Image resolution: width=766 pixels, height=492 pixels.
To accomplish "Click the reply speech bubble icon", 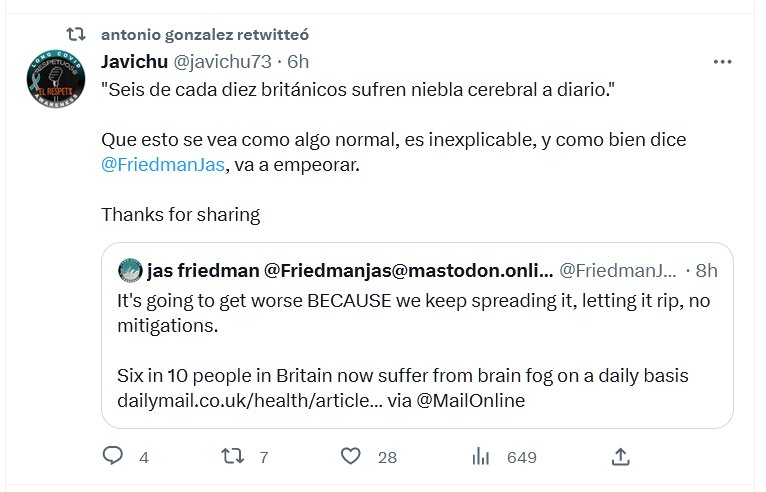I will click(x=113, y=456).
